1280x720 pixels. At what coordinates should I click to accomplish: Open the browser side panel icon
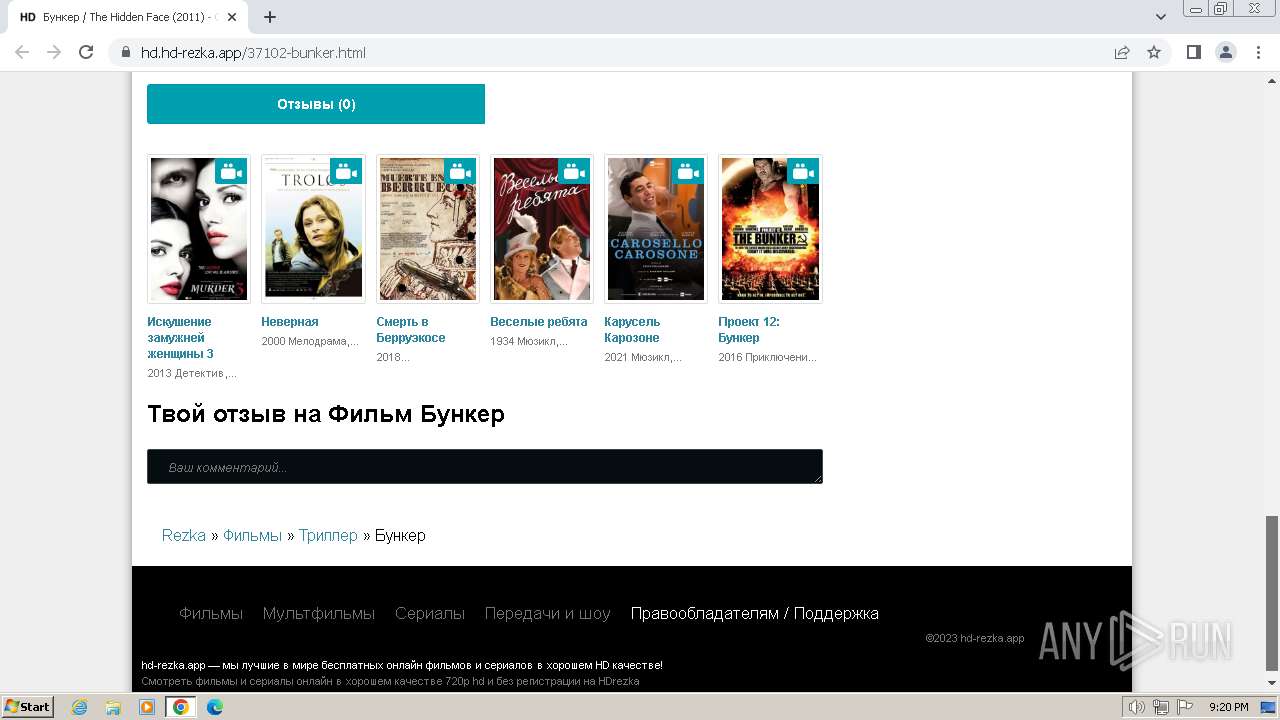click(1193, 52)
